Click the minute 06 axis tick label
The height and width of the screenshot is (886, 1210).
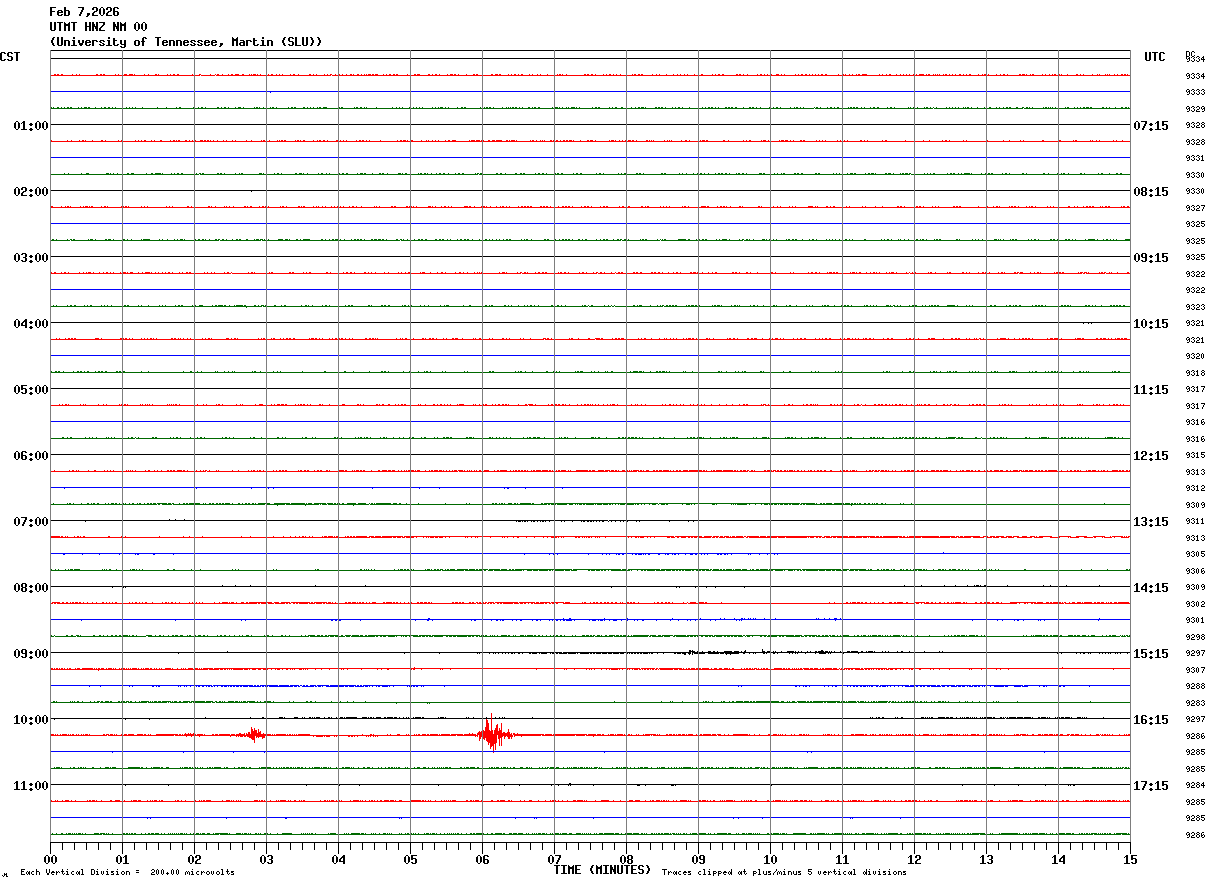(482, 859)
